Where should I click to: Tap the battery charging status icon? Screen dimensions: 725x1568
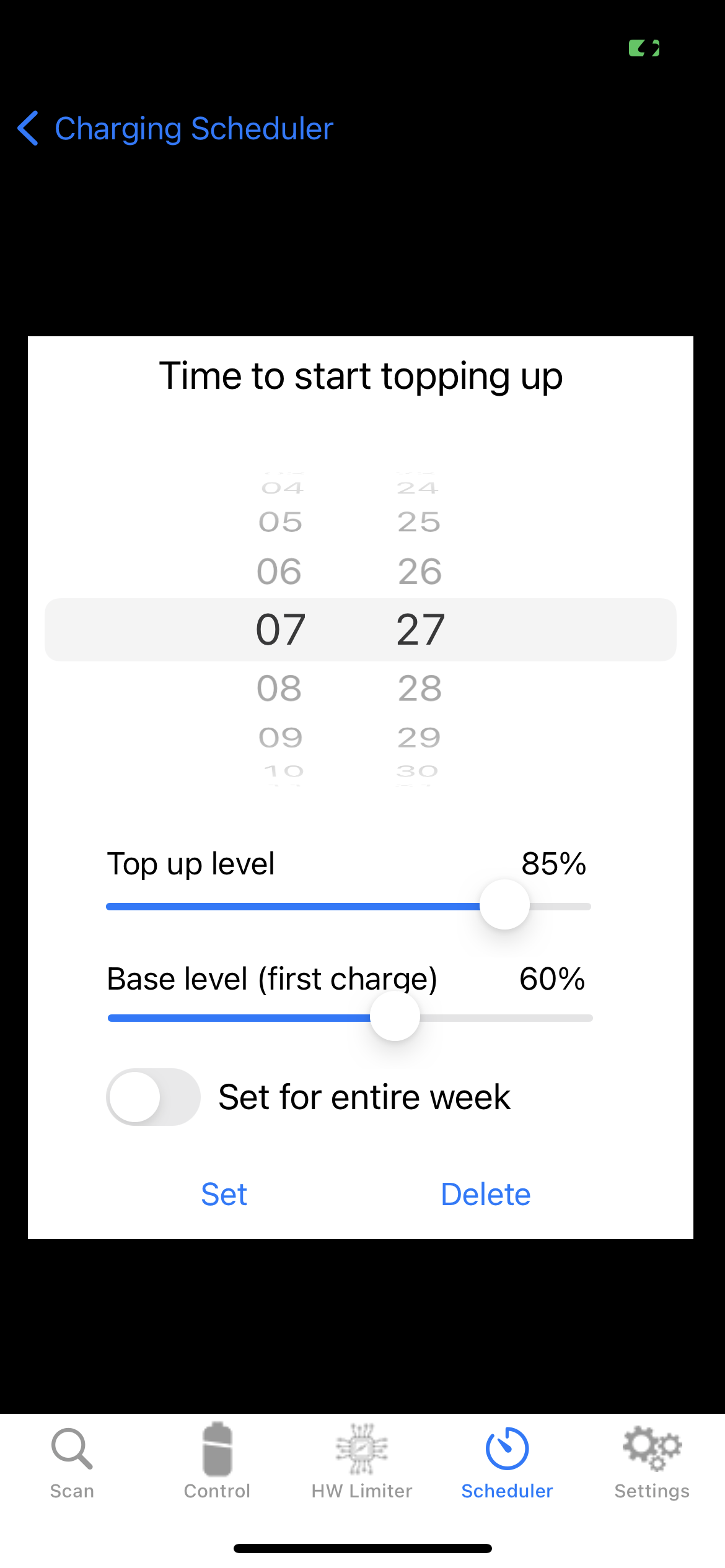644,48
